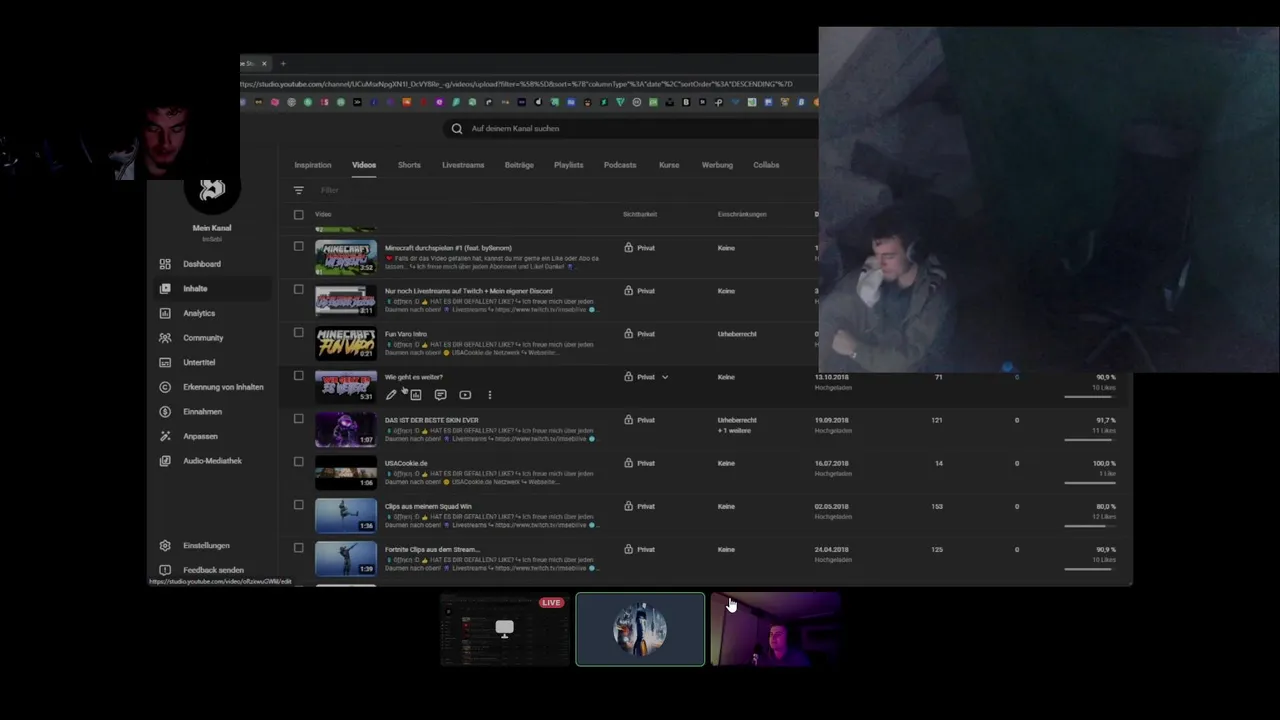This screenshot has height=720, width=1280.
Task: Switch to Podcasts tab
Action: [x=620, y=165]
